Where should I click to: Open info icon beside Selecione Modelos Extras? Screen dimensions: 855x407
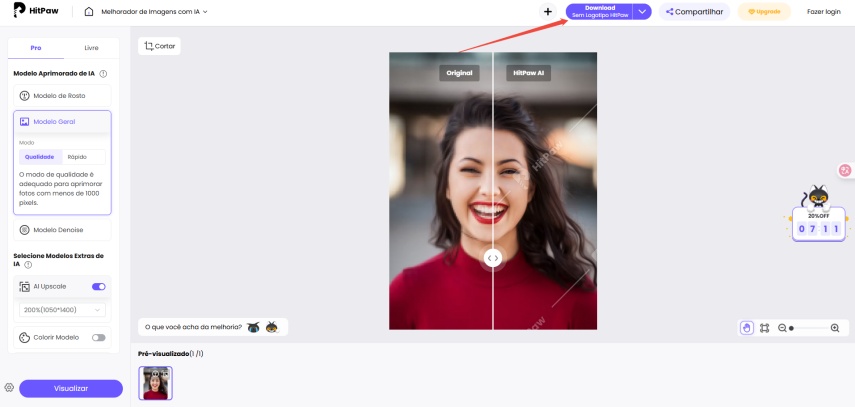28,265
